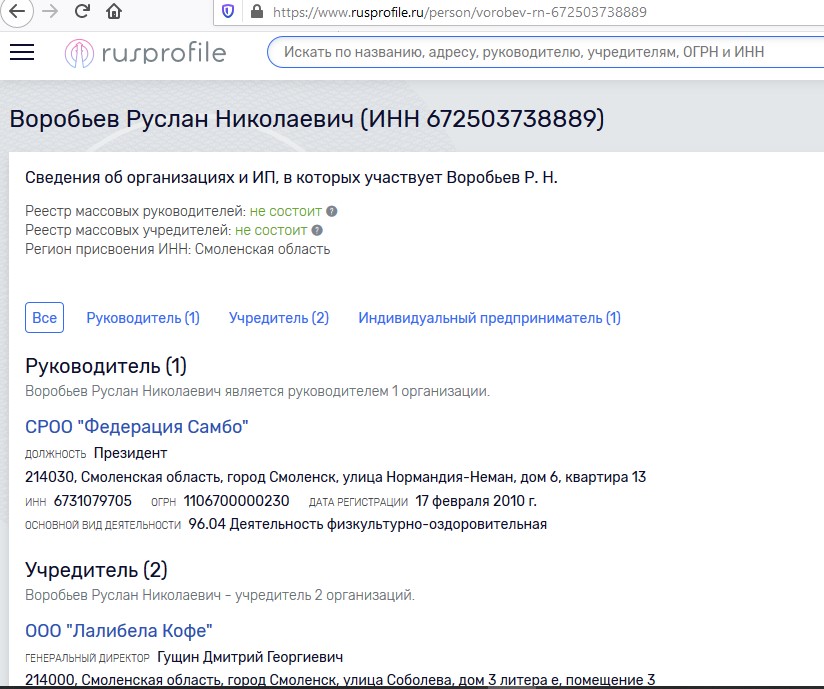Click the position value 'Президент'

click(x=130, y=453)
